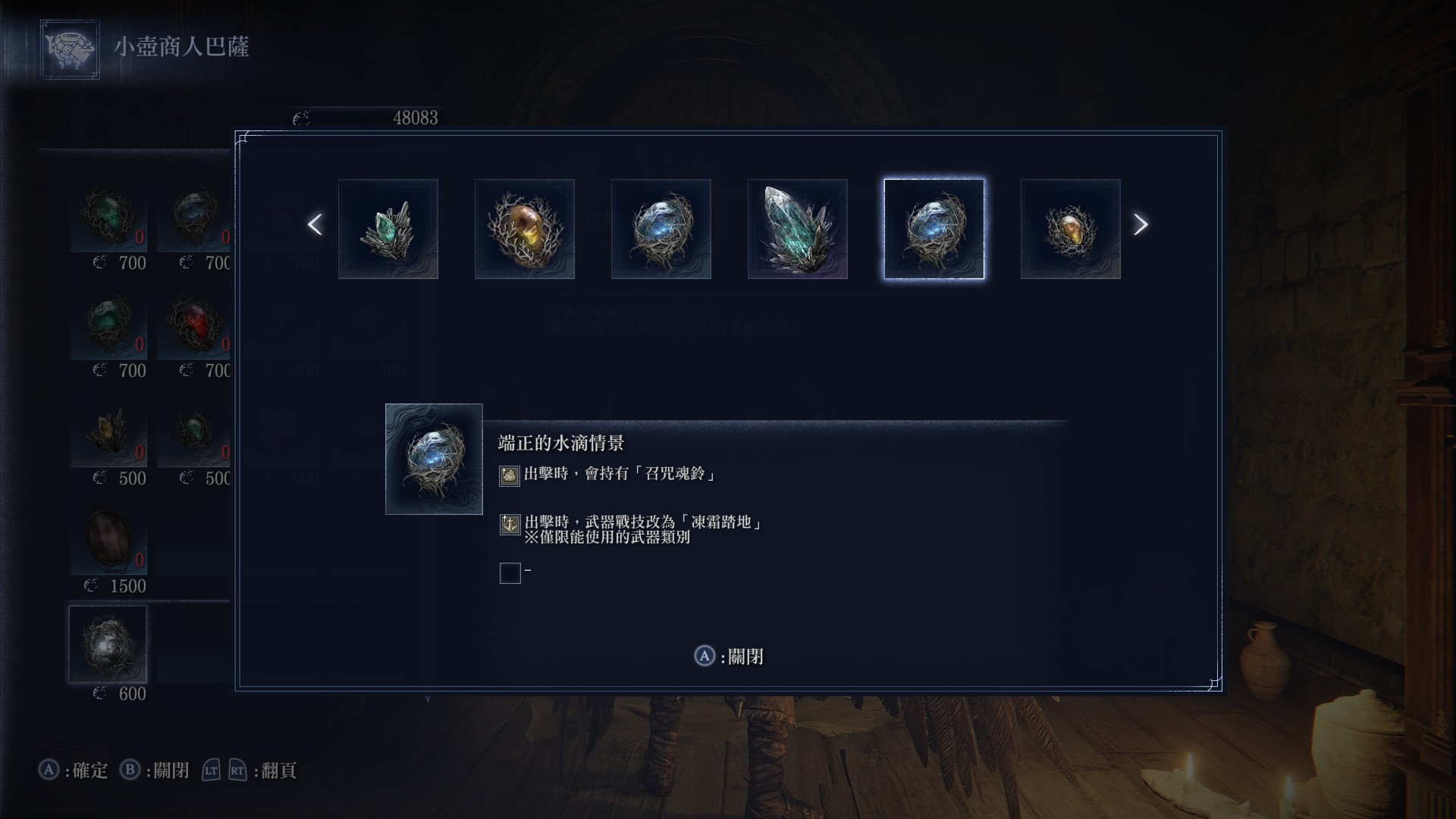This screenshot has height=819, width=1456.
Task: Close the popup via the A 關閉 prompt
Action: 729,656
